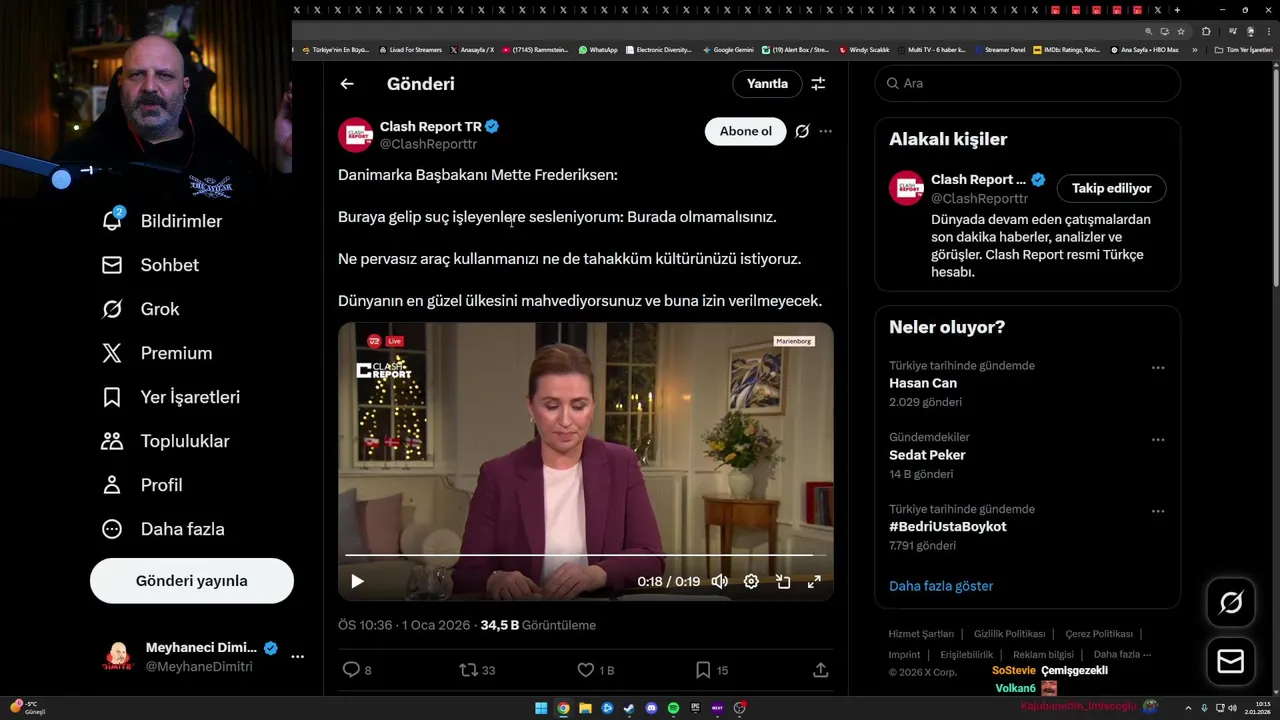Toggle video fullscreen mode

[814, 581]
